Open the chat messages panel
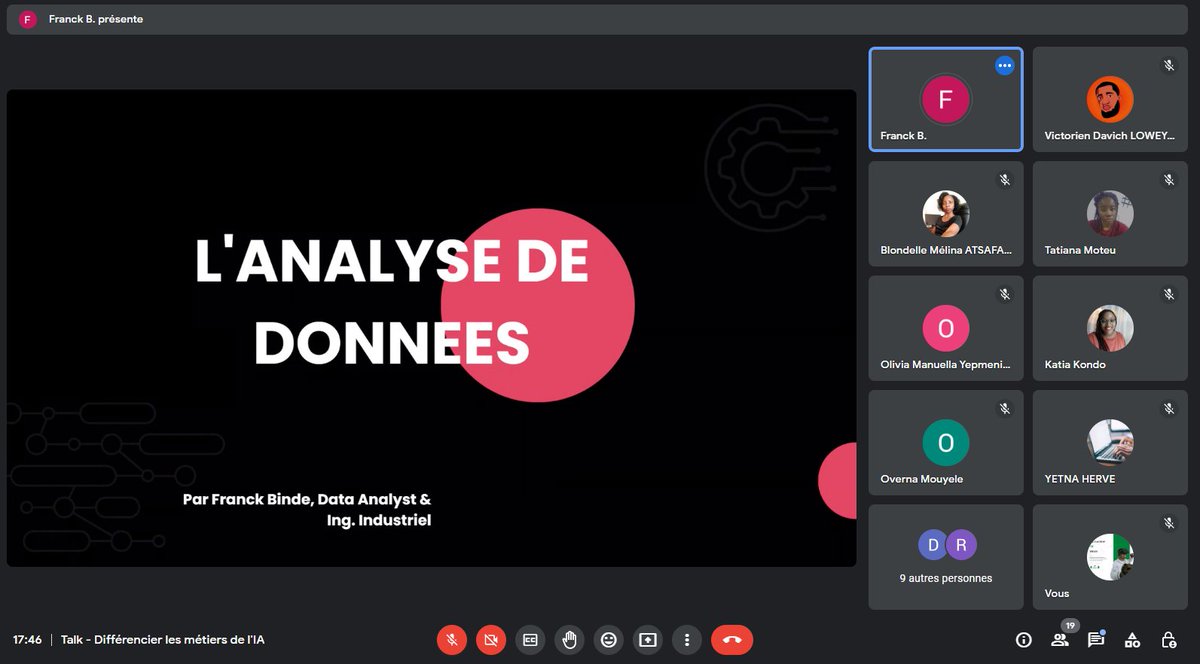 click(x=1095, y=640)
